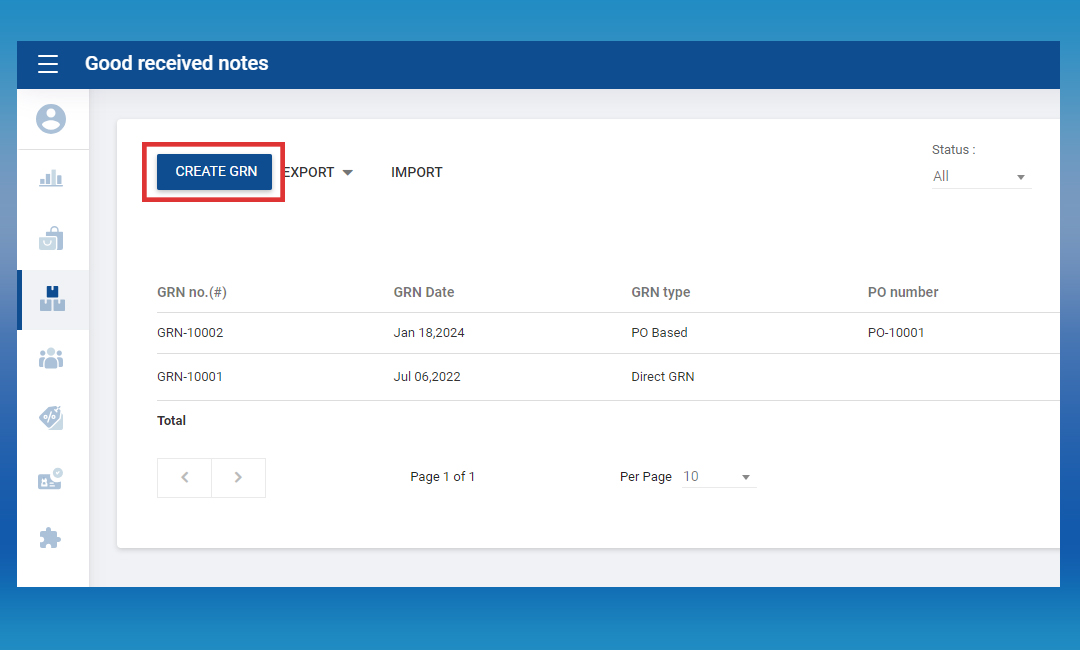Click the PO-10001 purchase order number
Viewport: 1080px width, 650px height.
[896, 333]
